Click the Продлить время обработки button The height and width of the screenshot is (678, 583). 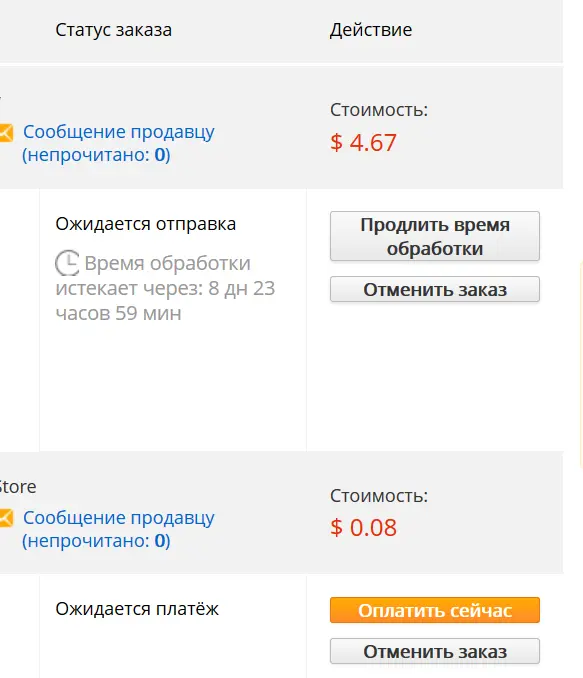pyautogui.click(x=435, y=236)
